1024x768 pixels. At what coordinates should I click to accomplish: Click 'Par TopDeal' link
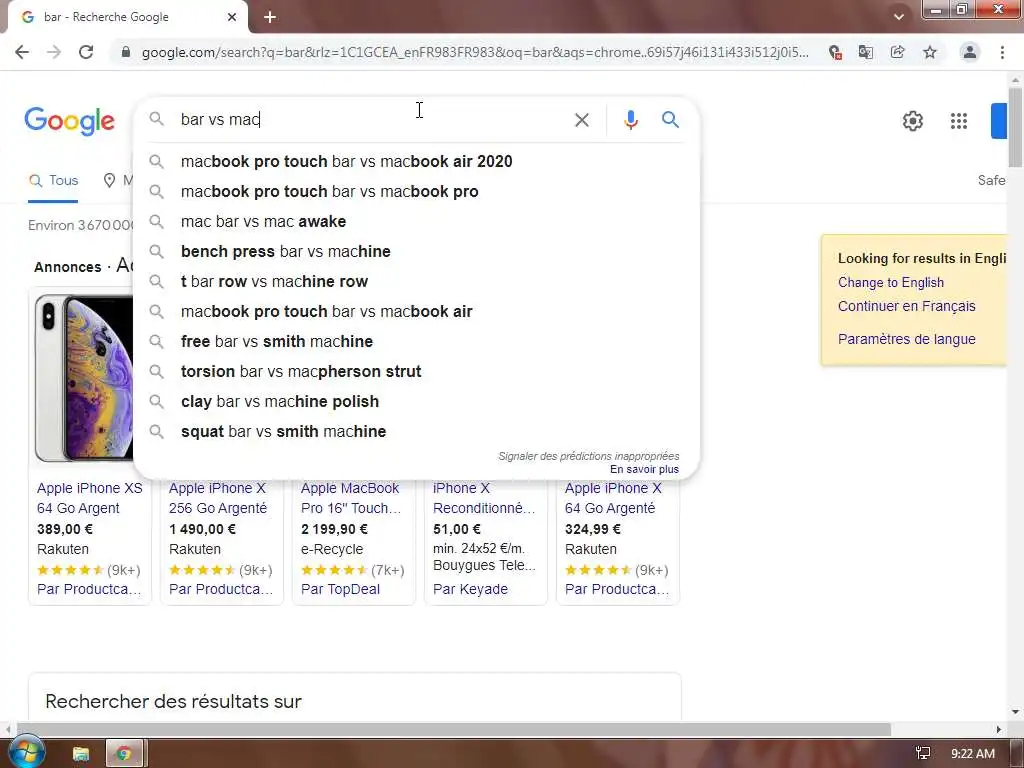[340, 589]
